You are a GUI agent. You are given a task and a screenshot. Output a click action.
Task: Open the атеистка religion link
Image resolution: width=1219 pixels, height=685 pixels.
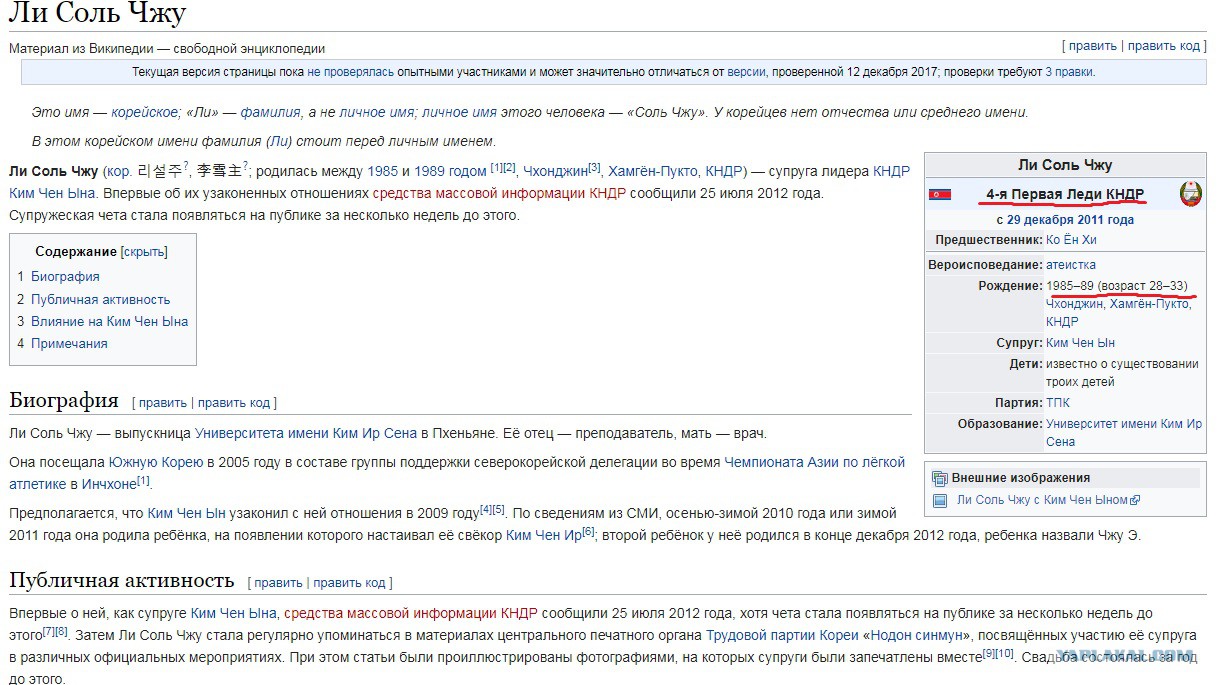pyautogui.click(x=1071, y=265)
